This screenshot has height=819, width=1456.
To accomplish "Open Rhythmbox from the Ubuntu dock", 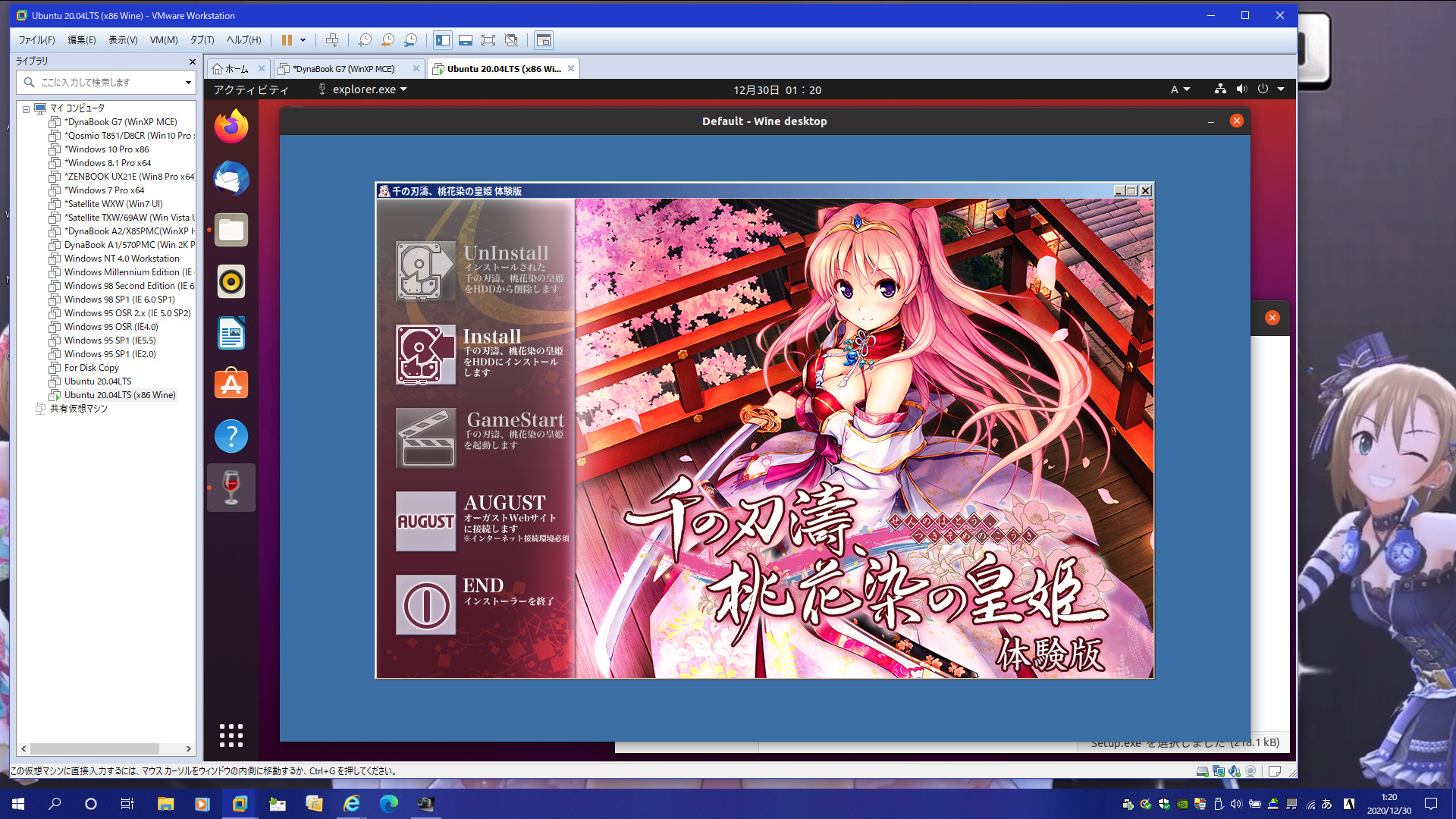I will click(x=231, y=281).
